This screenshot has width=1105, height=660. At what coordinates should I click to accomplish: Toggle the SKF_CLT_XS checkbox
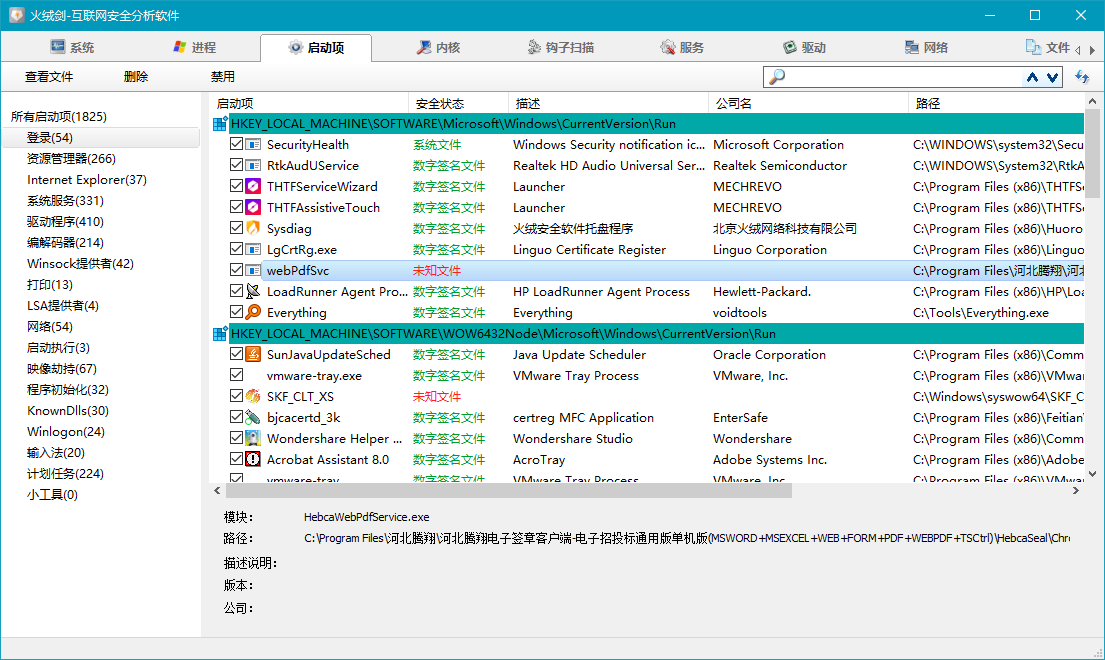pos(237,395)
